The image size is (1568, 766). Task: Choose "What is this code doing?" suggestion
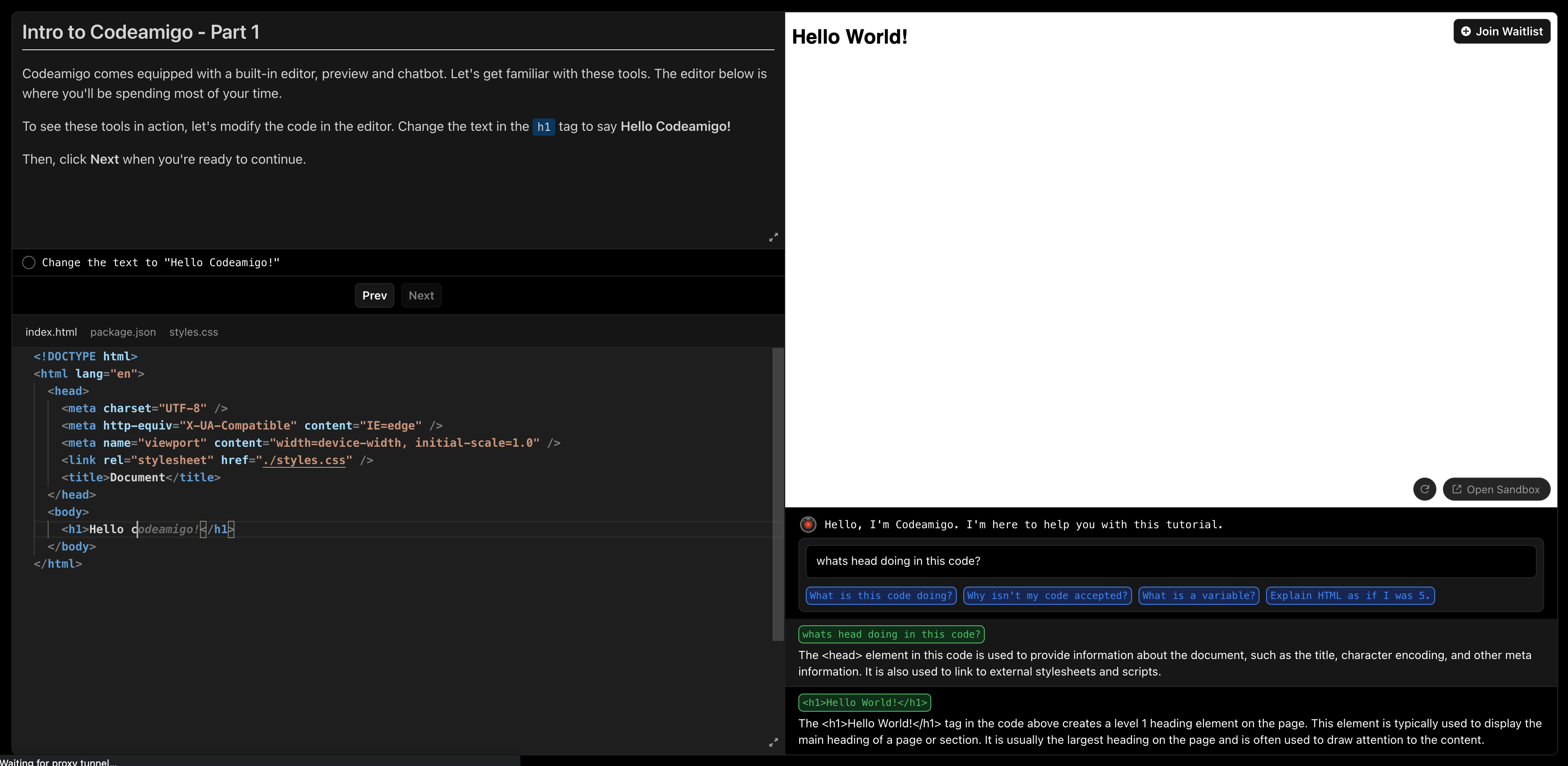[880, 596]
